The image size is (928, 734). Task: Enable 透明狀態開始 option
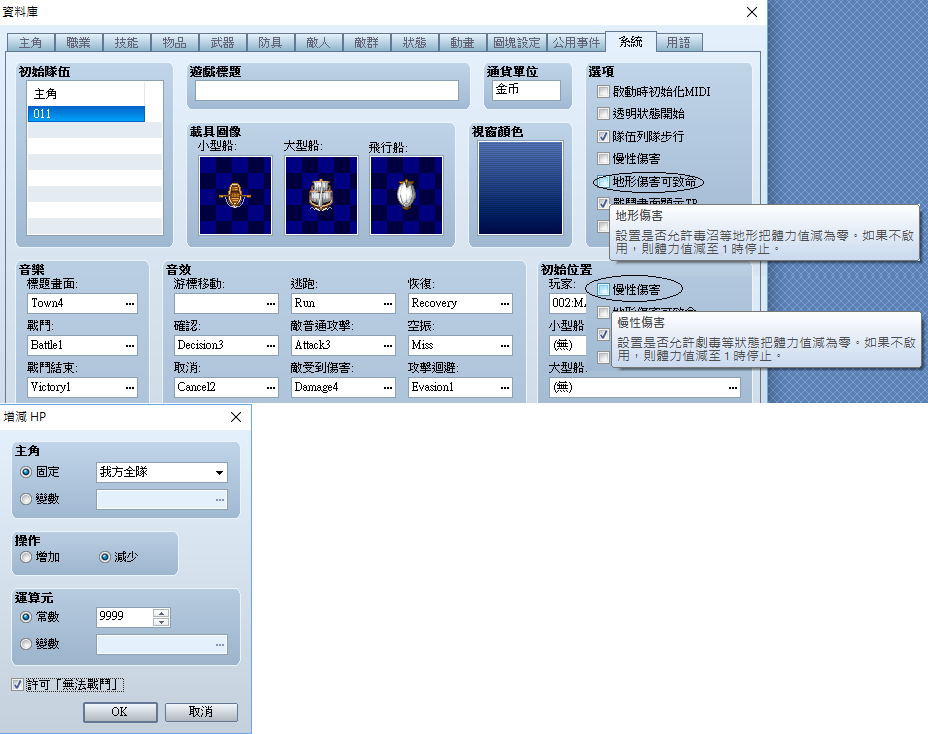pyautogui.click(x=603, y=114)
